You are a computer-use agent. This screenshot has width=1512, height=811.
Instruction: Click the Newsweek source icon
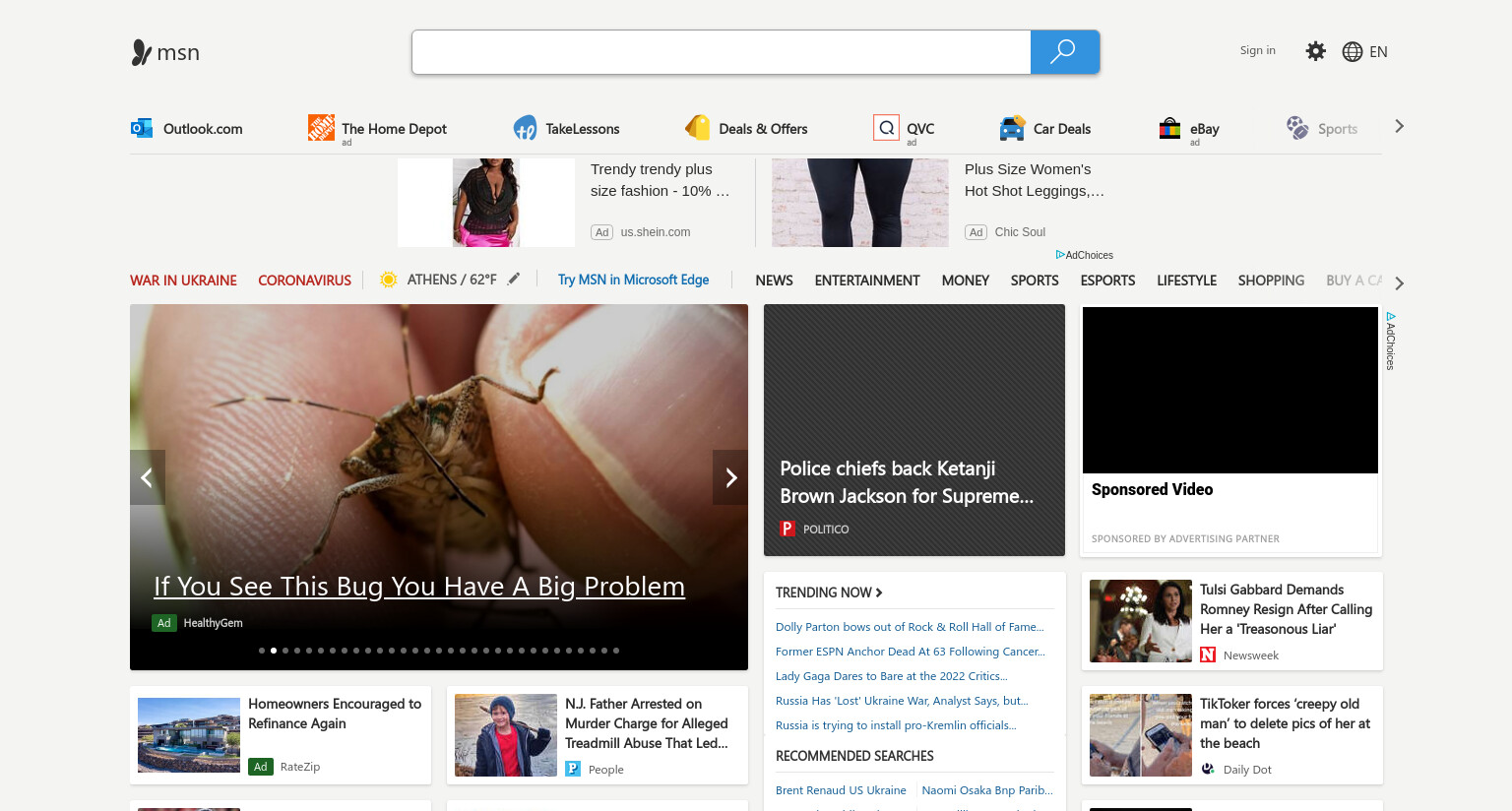[x=1208, y=655]
